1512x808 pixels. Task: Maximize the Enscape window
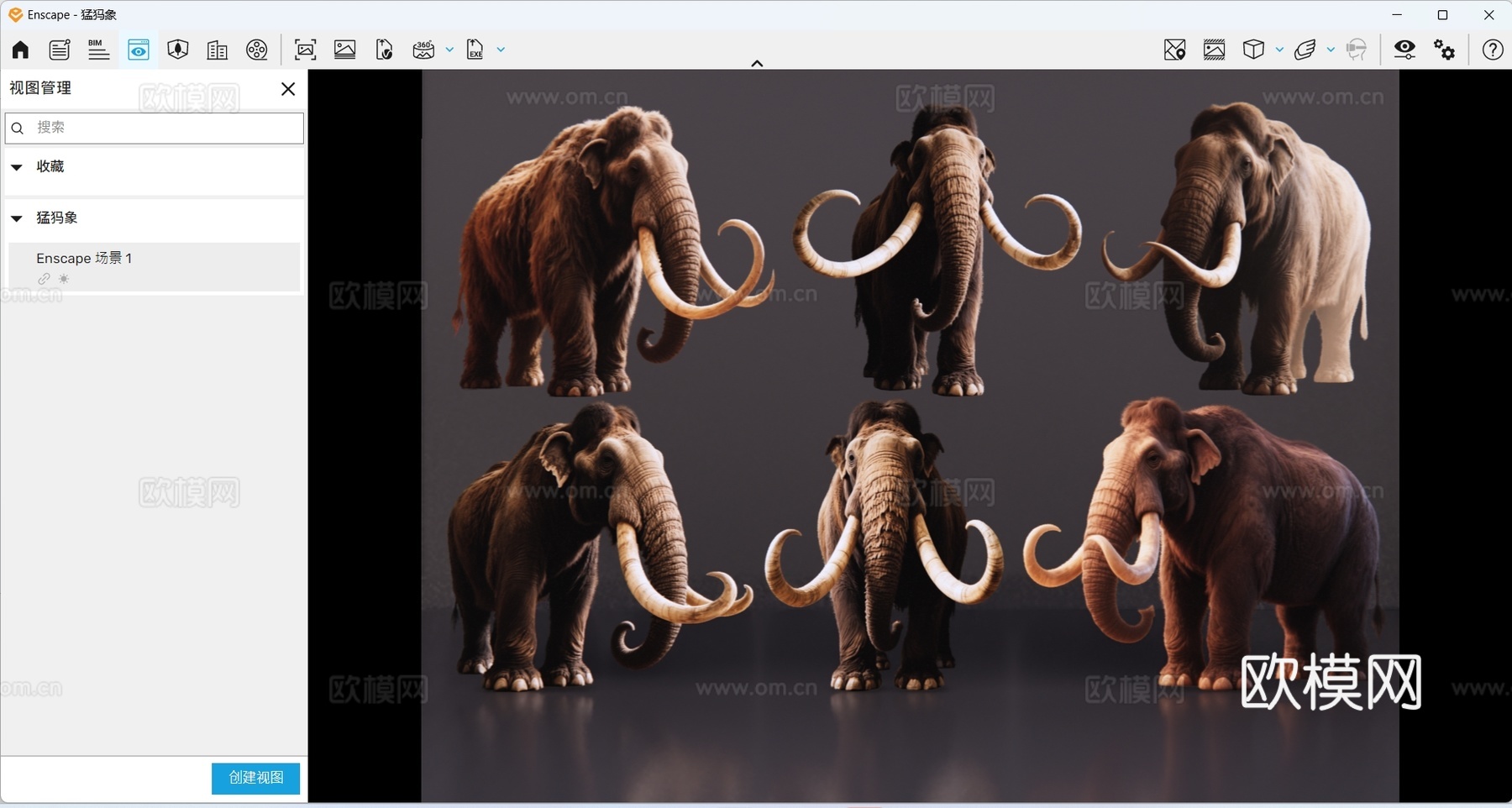click(x=1443, y=15)
